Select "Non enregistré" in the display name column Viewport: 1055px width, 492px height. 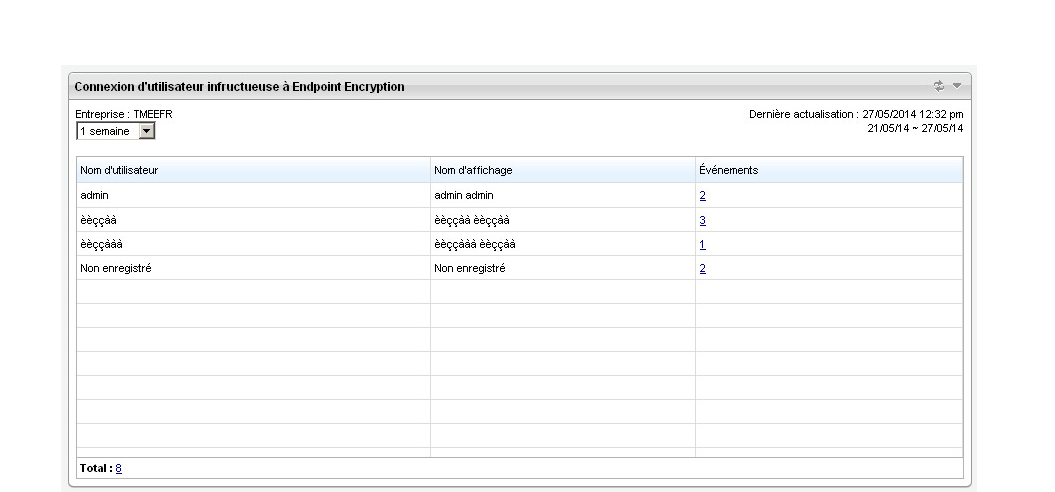click(470, 268)
